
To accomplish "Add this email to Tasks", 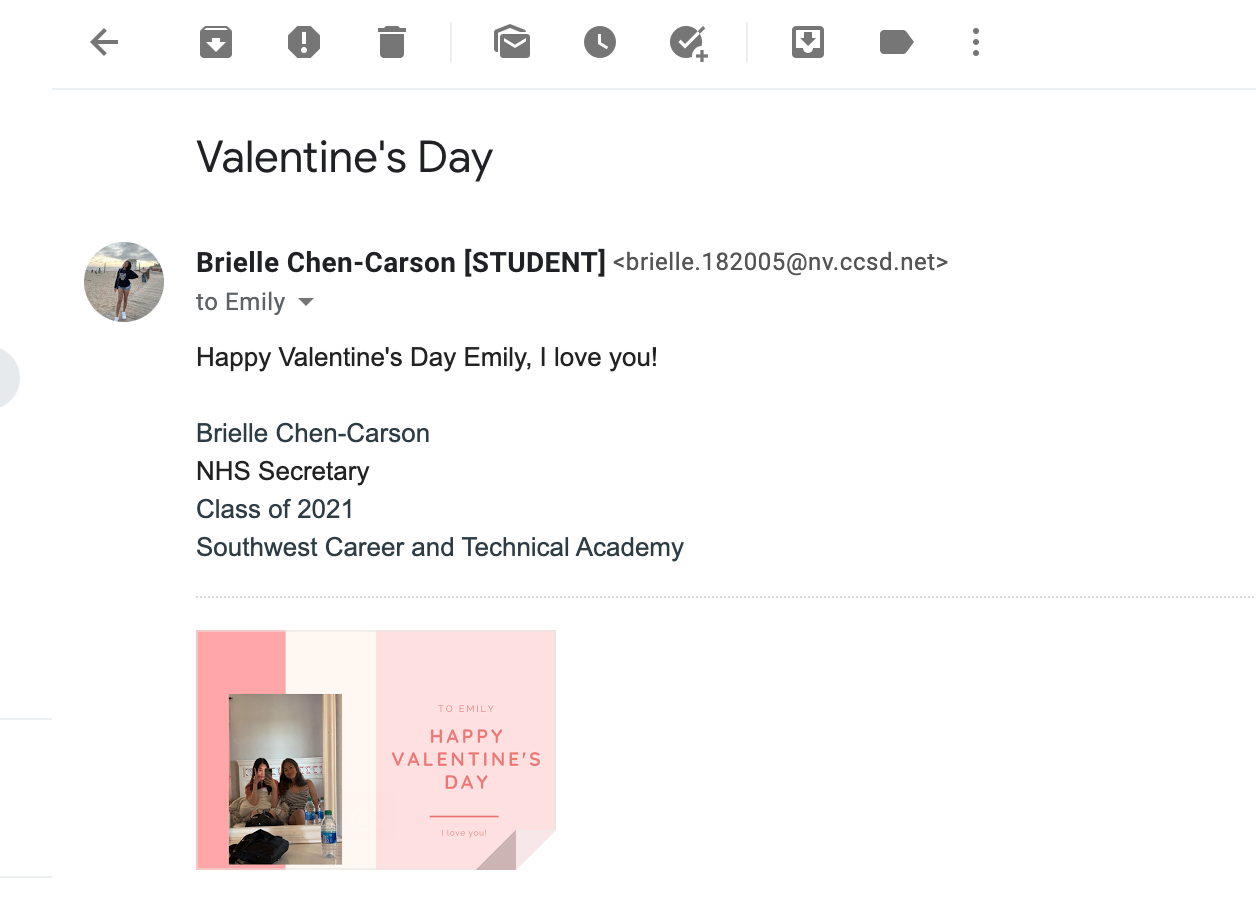I will click(688, 42).
